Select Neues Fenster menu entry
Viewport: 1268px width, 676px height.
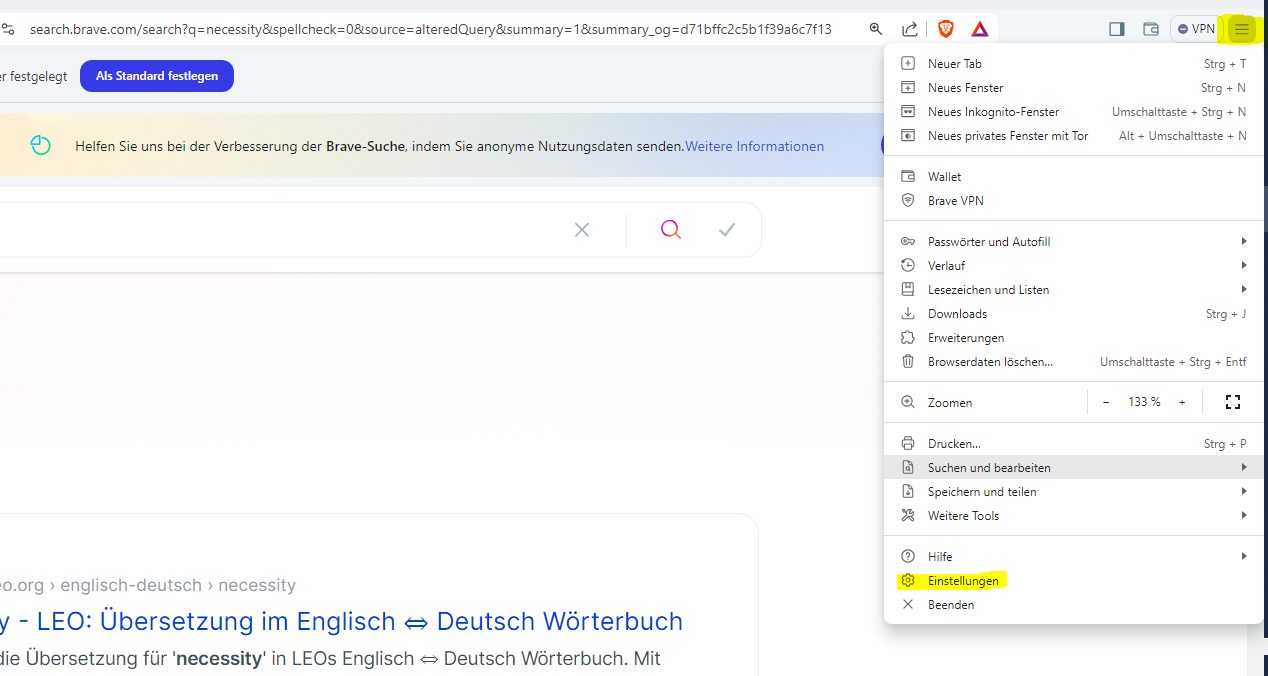(x=1074, y=88)
